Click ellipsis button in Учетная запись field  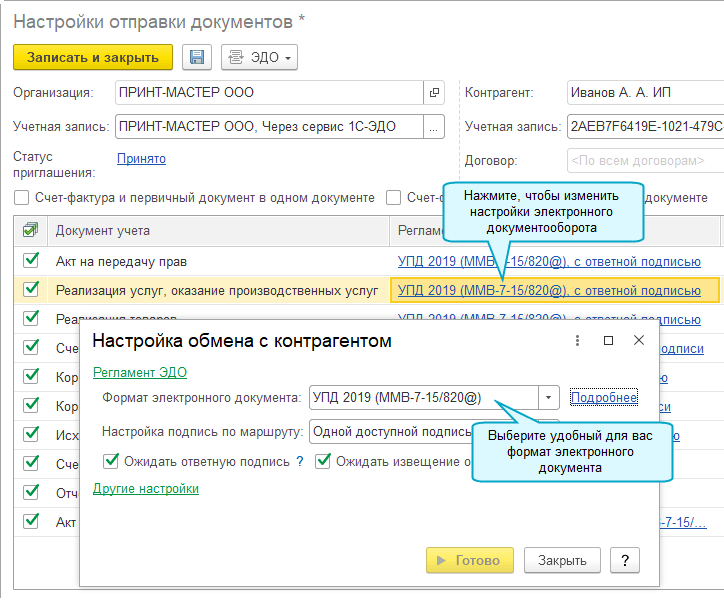pos(434,127)
